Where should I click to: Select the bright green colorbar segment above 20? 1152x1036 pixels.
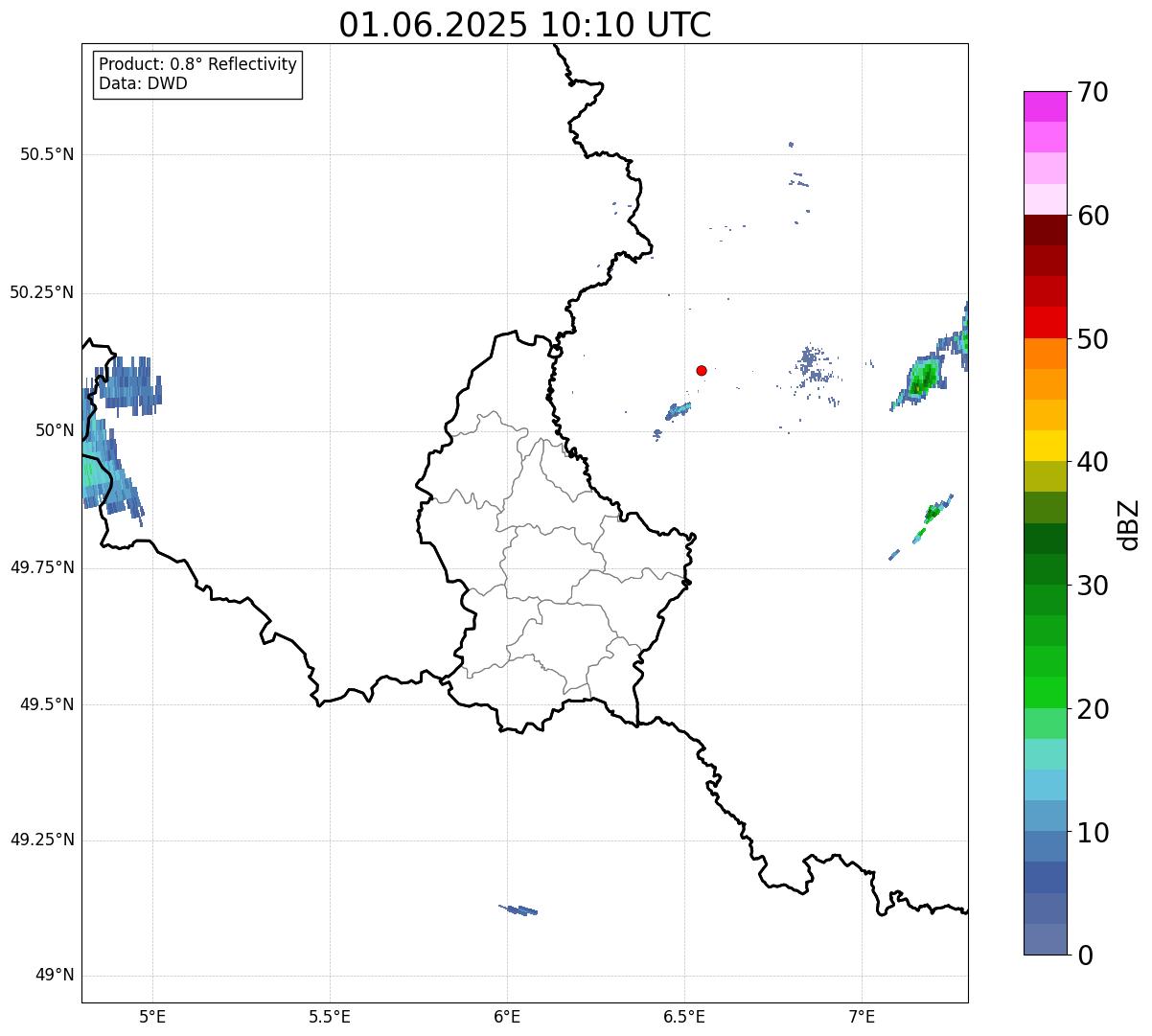point(1045,692)
